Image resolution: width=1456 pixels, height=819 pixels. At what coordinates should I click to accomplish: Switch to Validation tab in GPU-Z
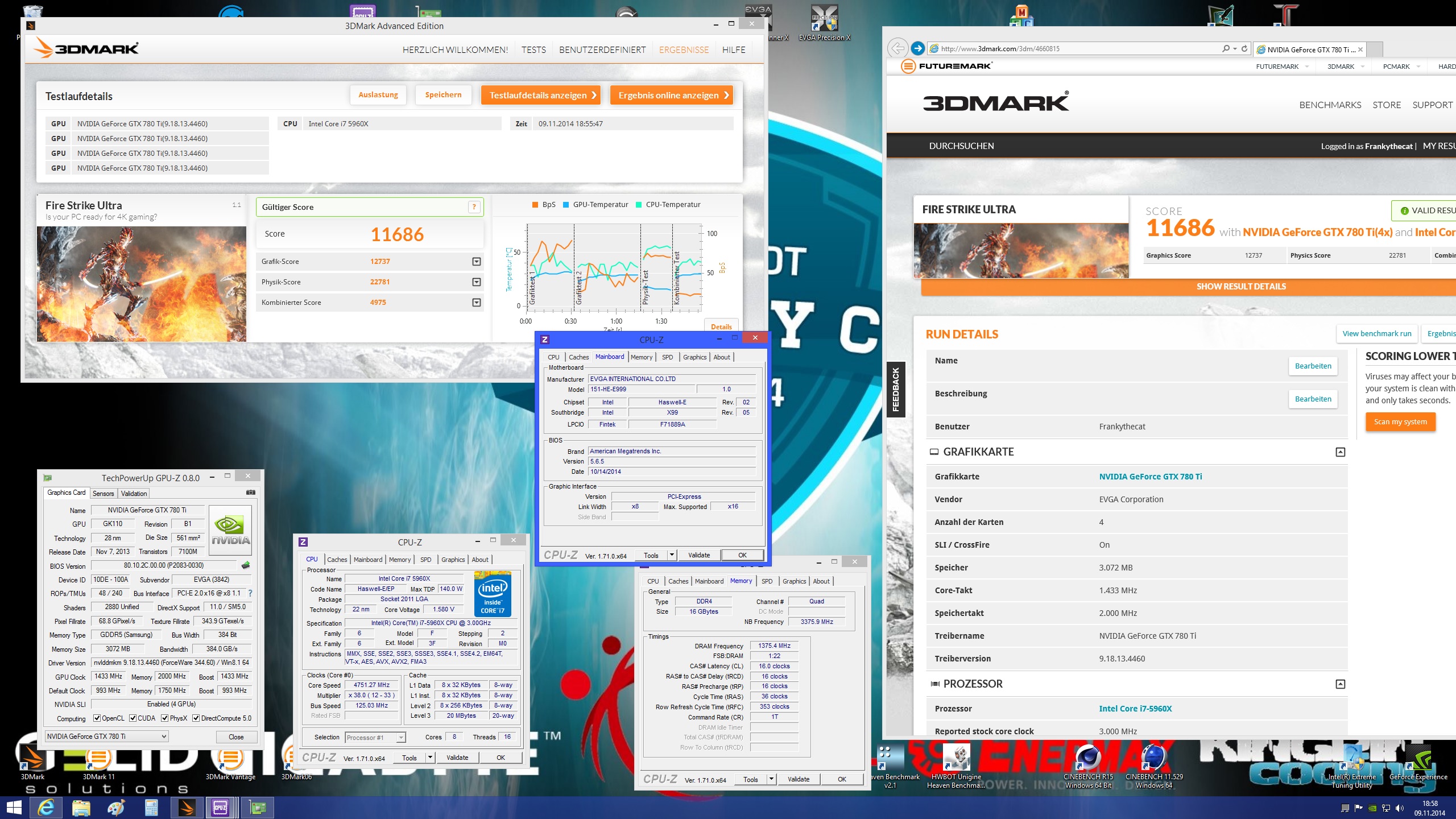pos(134,494)
